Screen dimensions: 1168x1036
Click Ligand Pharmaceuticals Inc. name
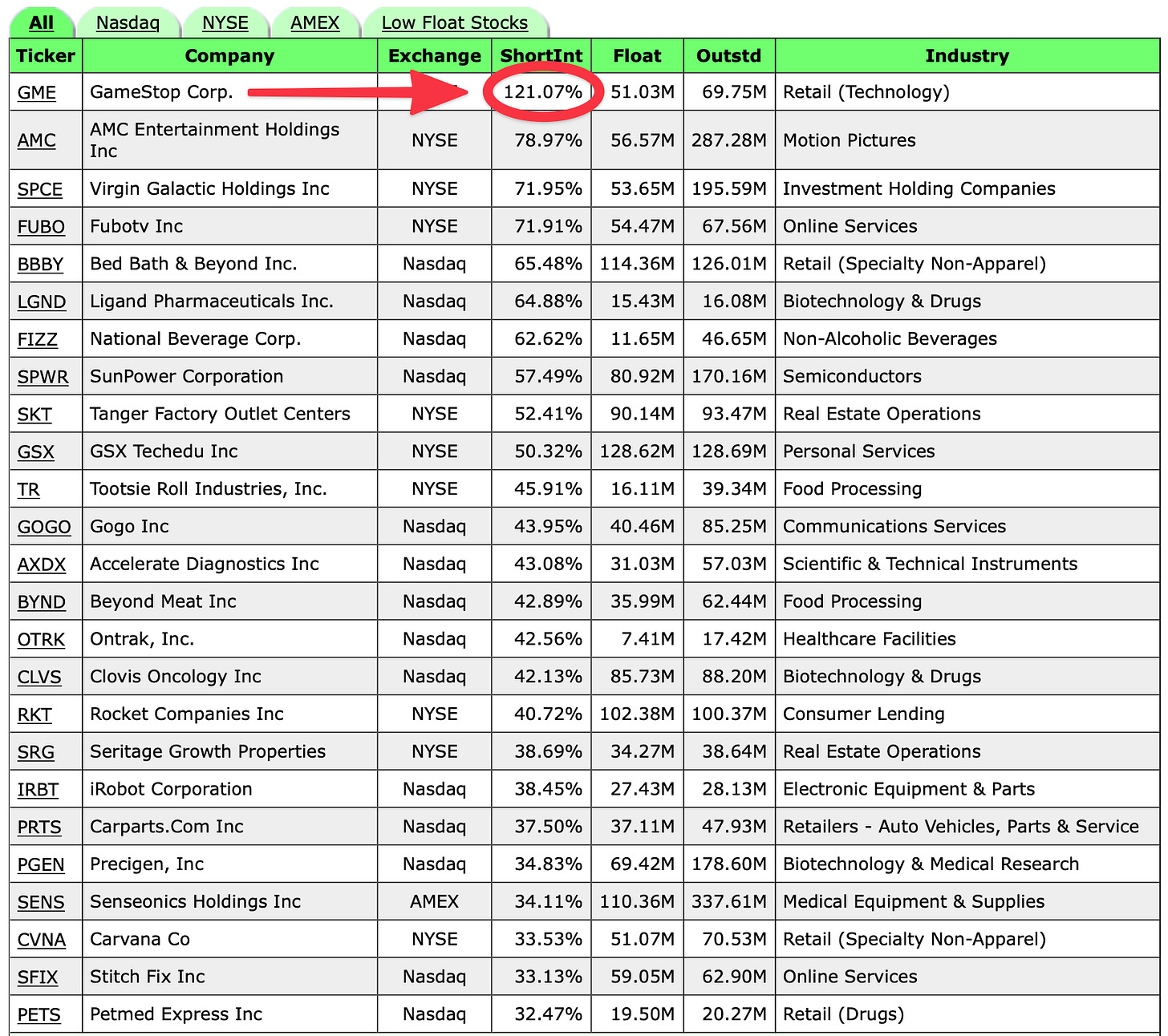point(212,302)
